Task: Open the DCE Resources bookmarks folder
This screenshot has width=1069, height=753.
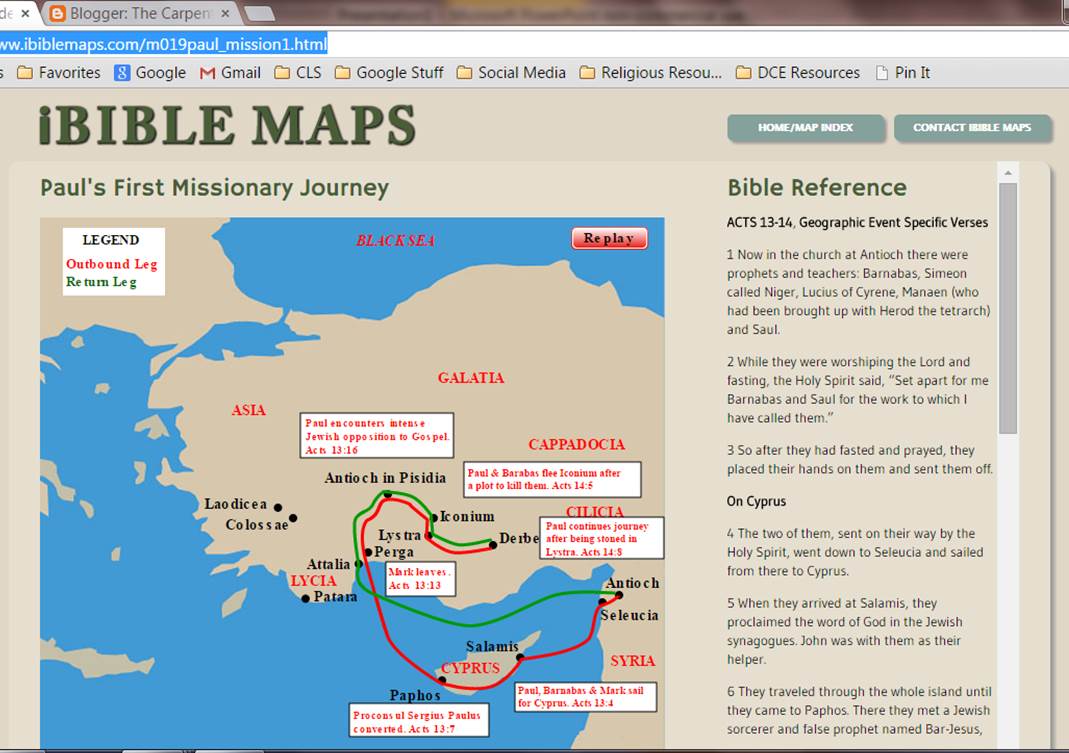Action: [800, 72]
